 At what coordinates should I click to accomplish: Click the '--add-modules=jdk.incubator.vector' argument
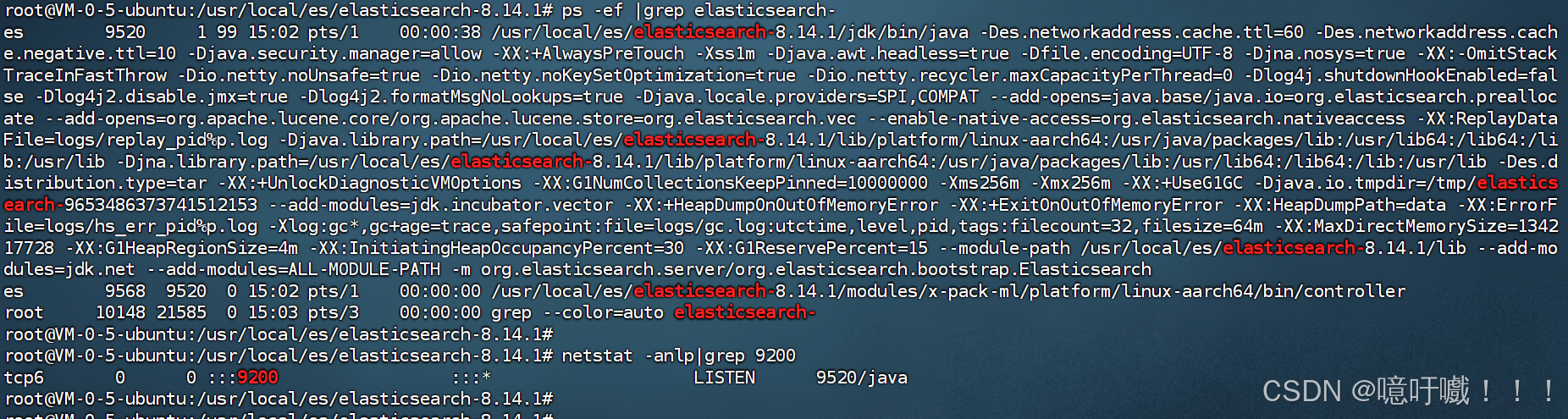tap(440, 205)
